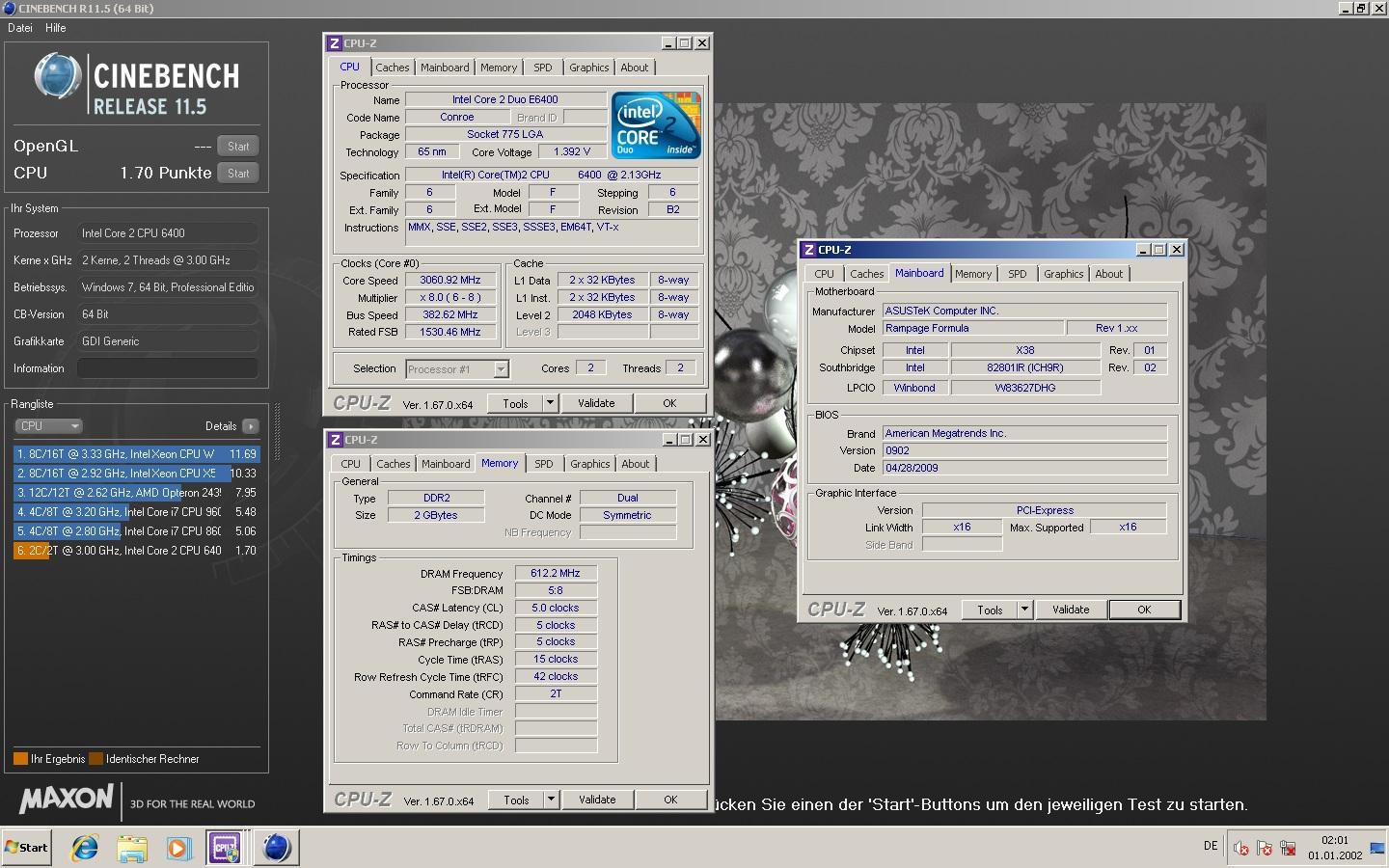Click the Intel Core 2 Duo logo
1389x868 pixels.
[656, 125]
